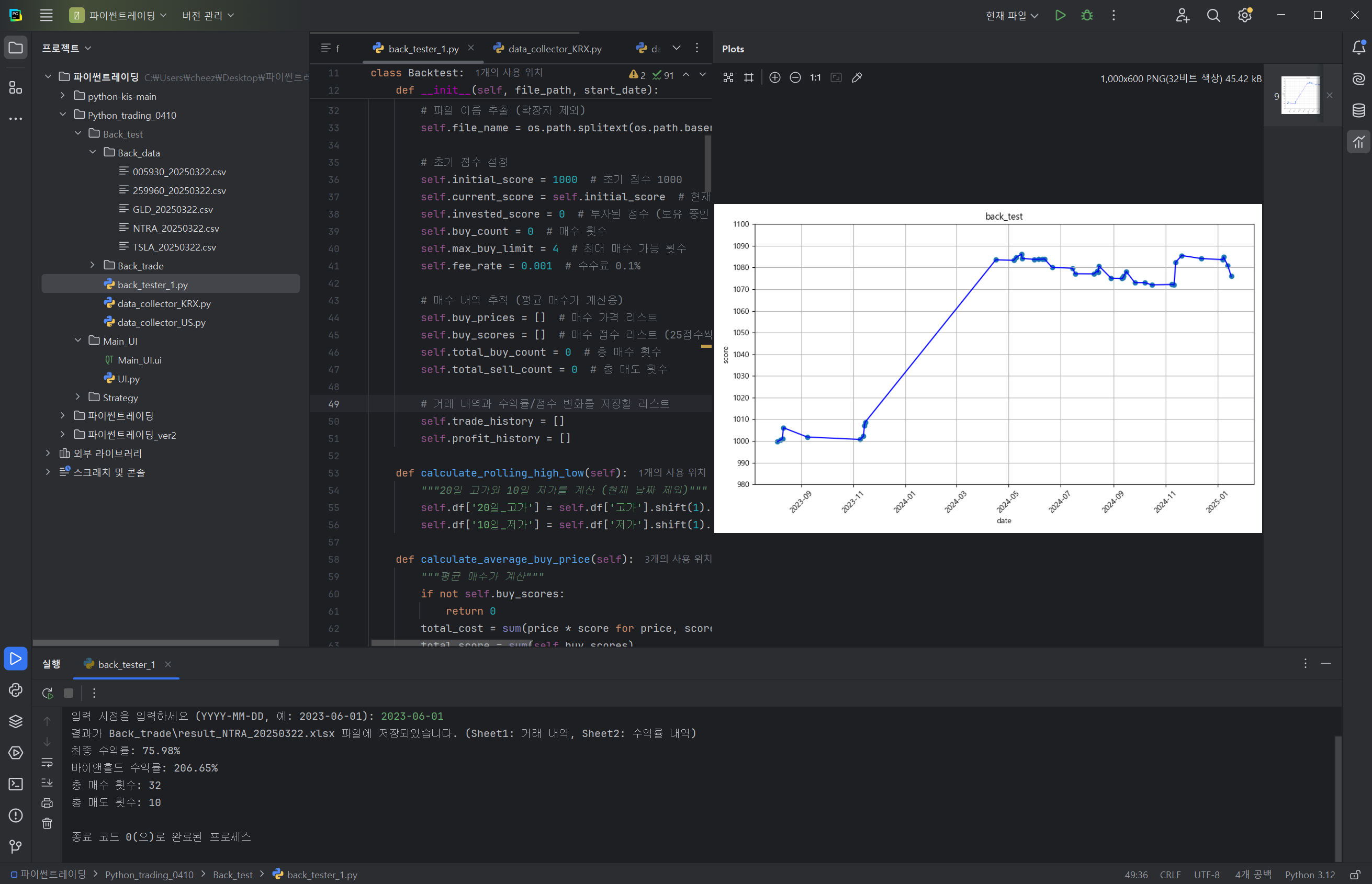The image size is (1372, 884).
Task: Open 프로젝트 view dropdown
Action: (66, 48)
